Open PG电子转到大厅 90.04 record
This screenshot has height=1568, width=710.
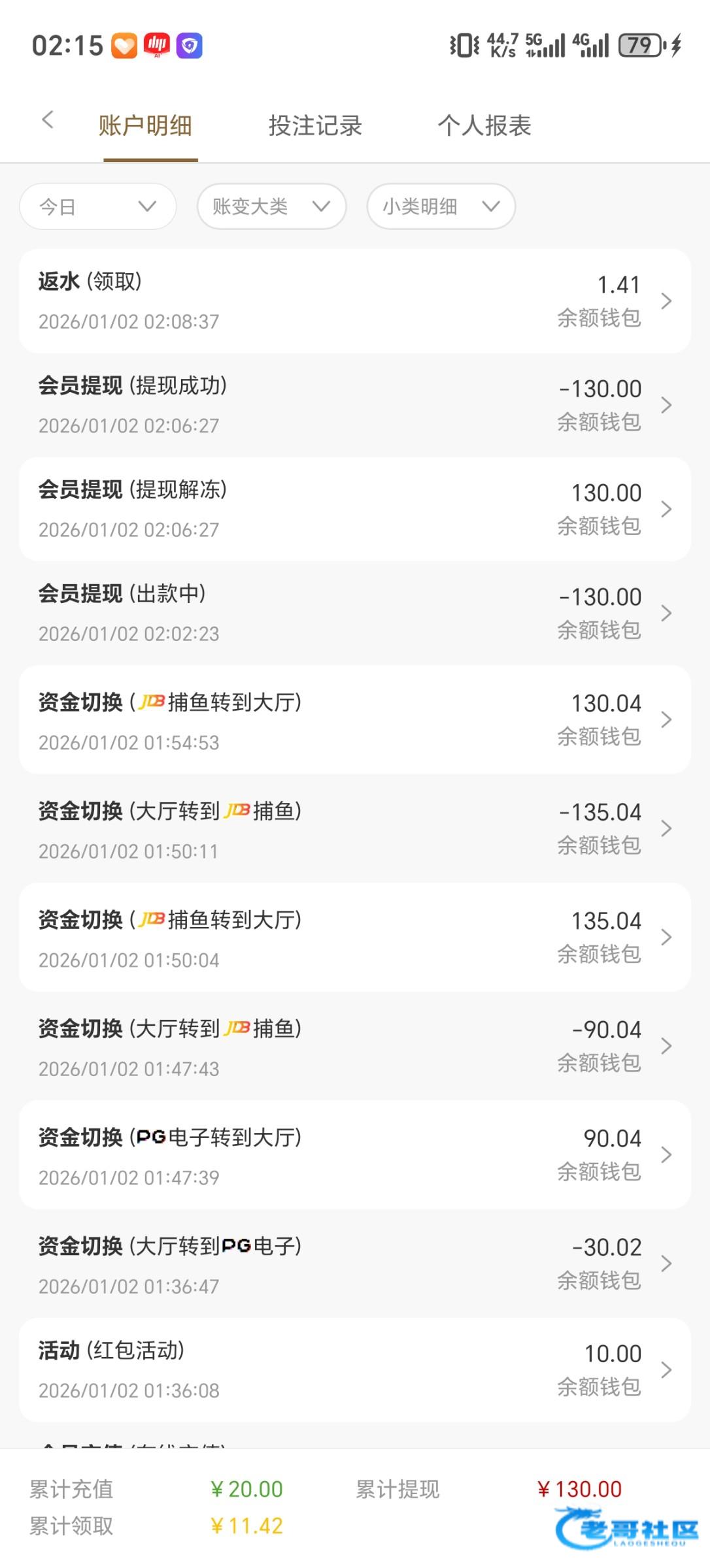(x=354, y=1155)
